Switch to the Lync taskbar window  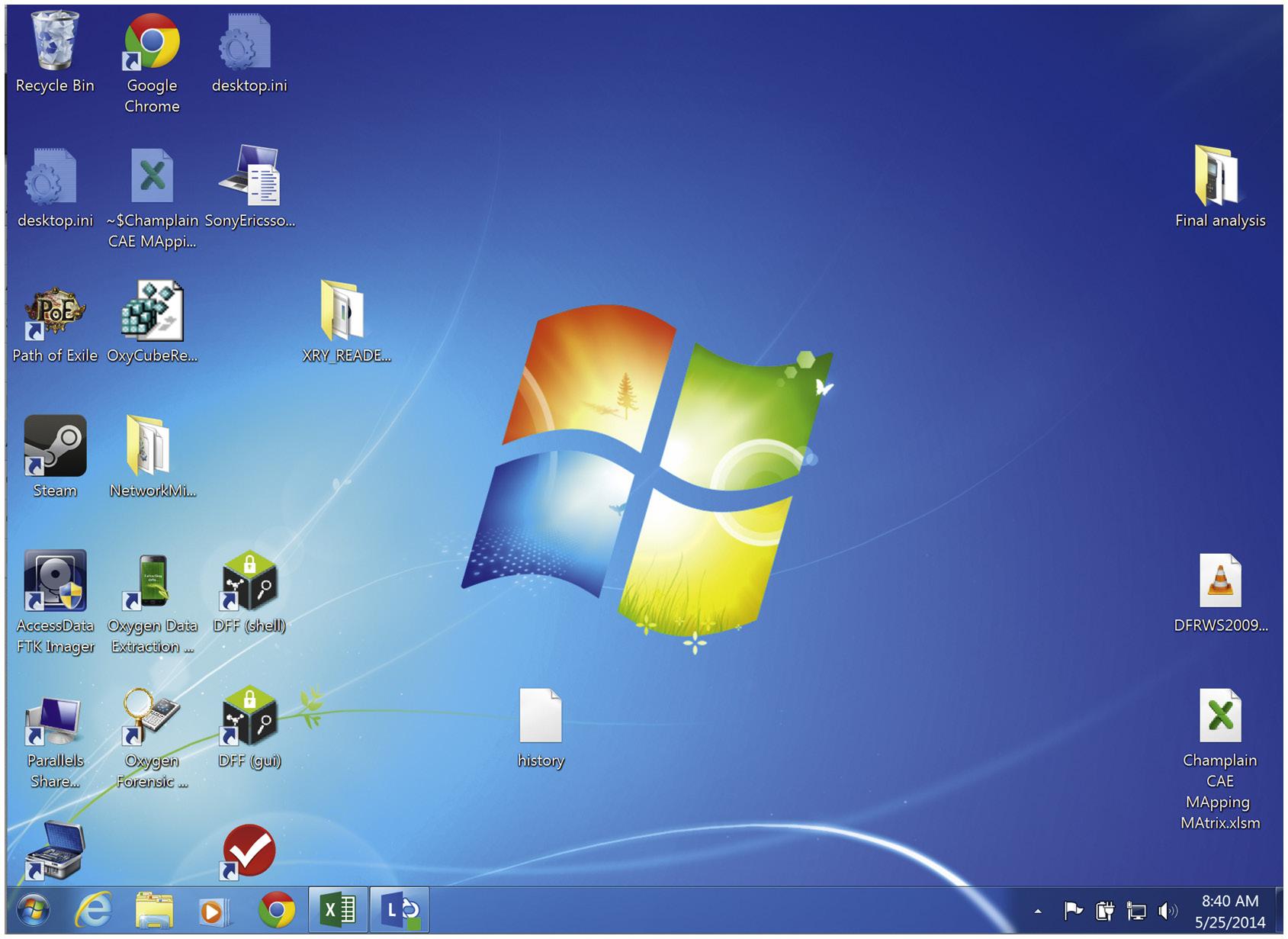coord(400,910)
